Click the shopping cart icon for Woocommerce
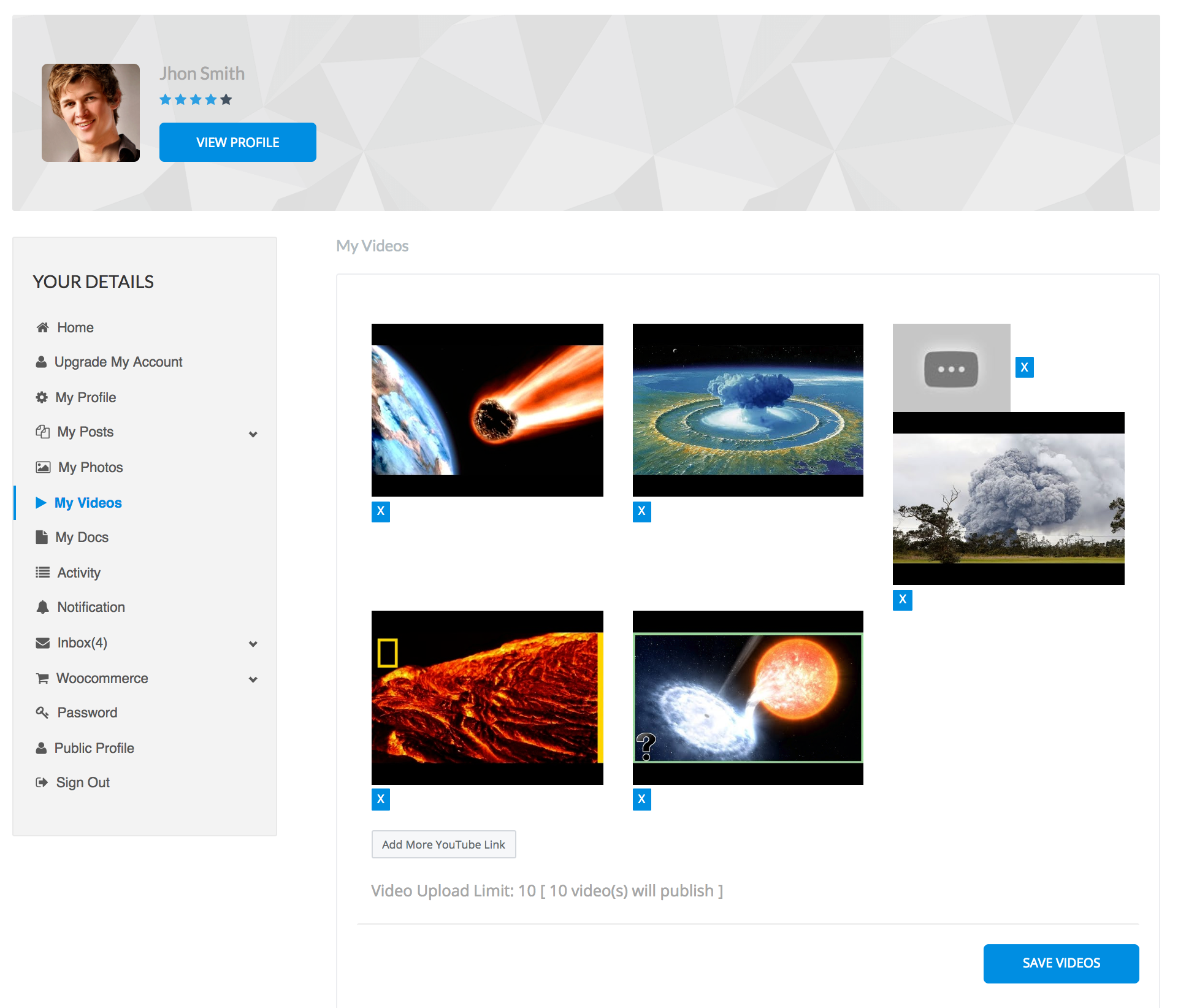Viewport: 1197px width, 1008px height. click(42, 678)
